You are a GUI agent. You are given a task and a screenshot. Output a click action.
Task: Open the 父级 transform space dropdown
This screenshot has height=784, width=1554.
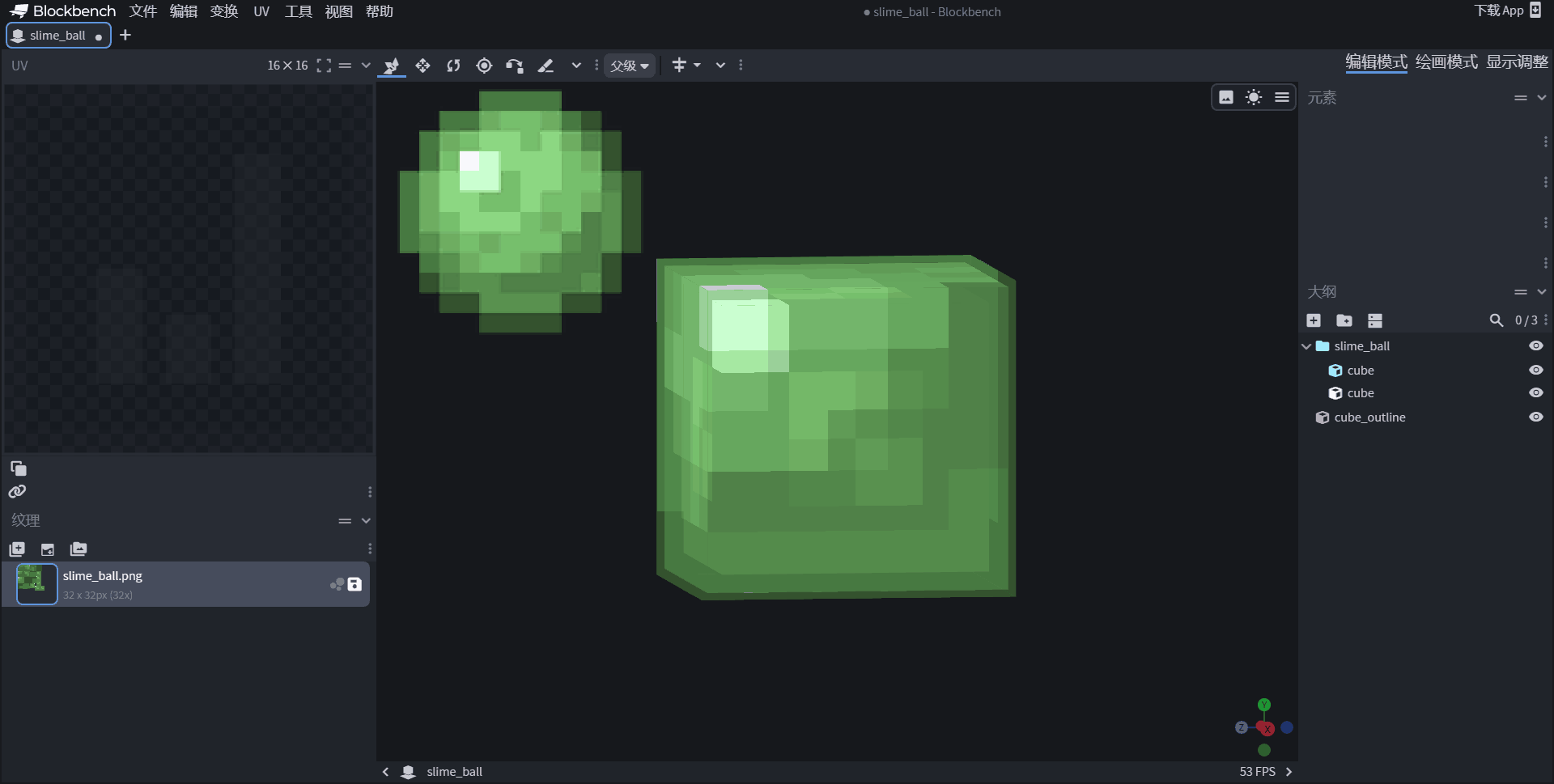click(630, 66)
